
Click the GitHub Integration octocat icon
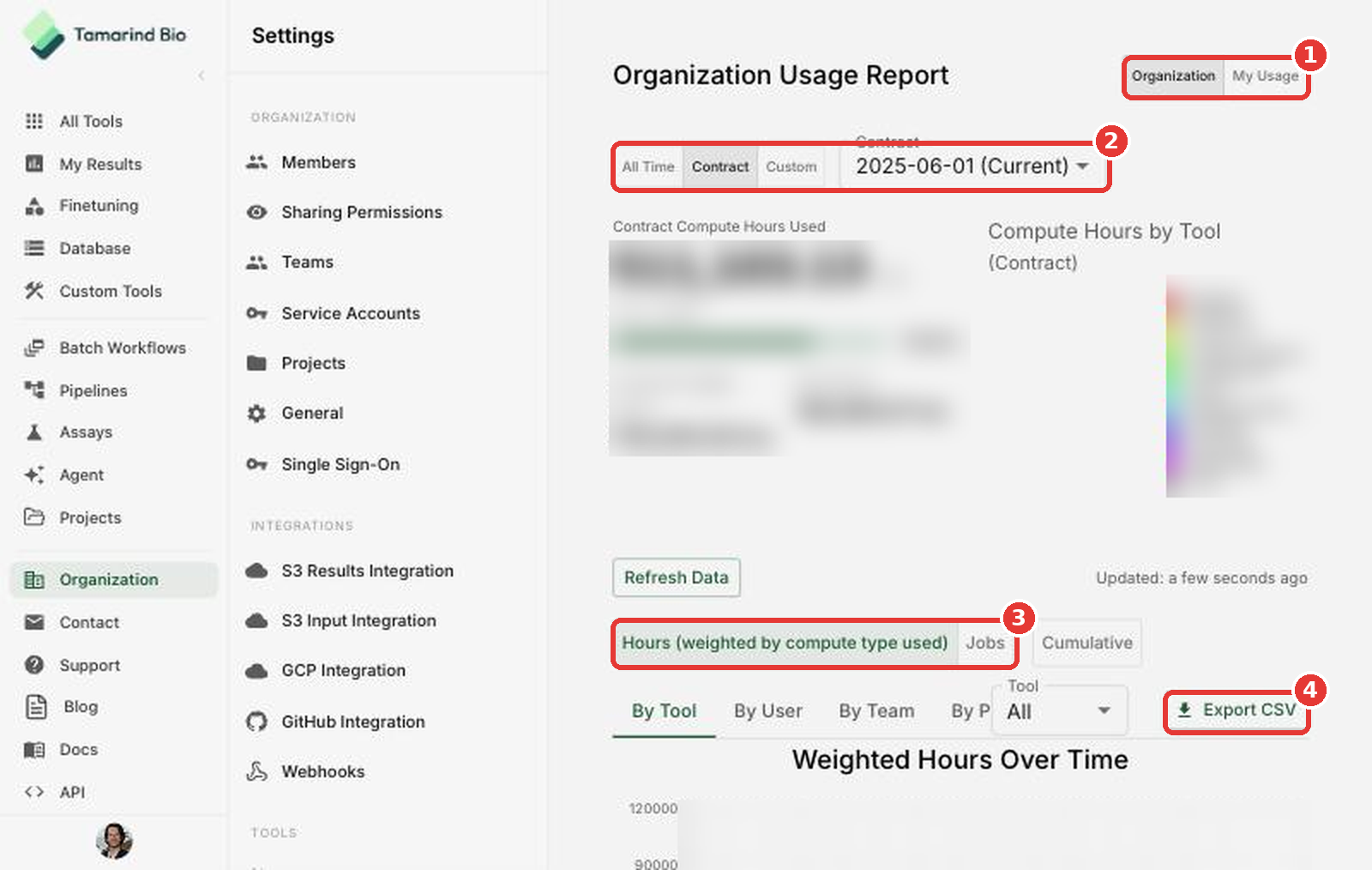(256, 722)
